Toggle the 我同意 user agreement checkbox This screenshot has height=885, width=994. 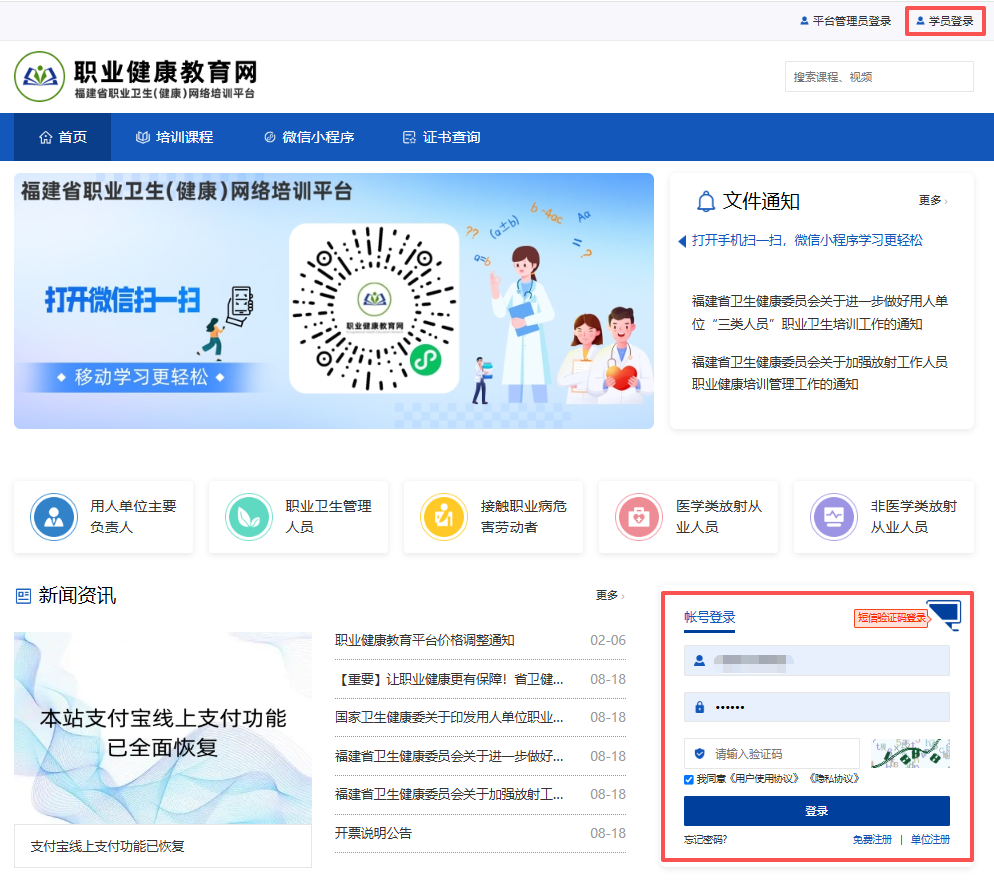coord(689,779)
